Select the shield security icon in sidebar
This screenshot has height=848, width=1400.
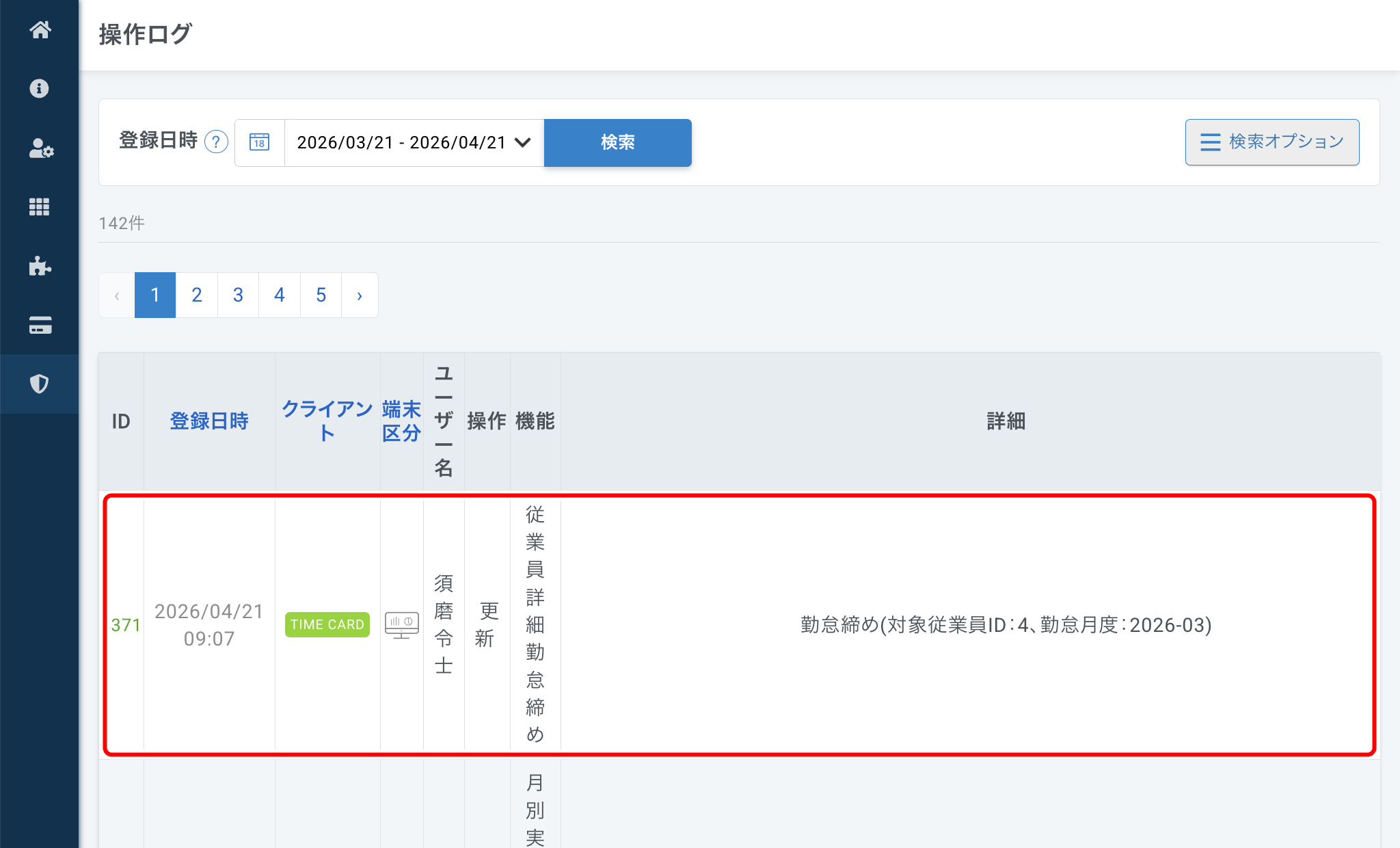[40, 384]
